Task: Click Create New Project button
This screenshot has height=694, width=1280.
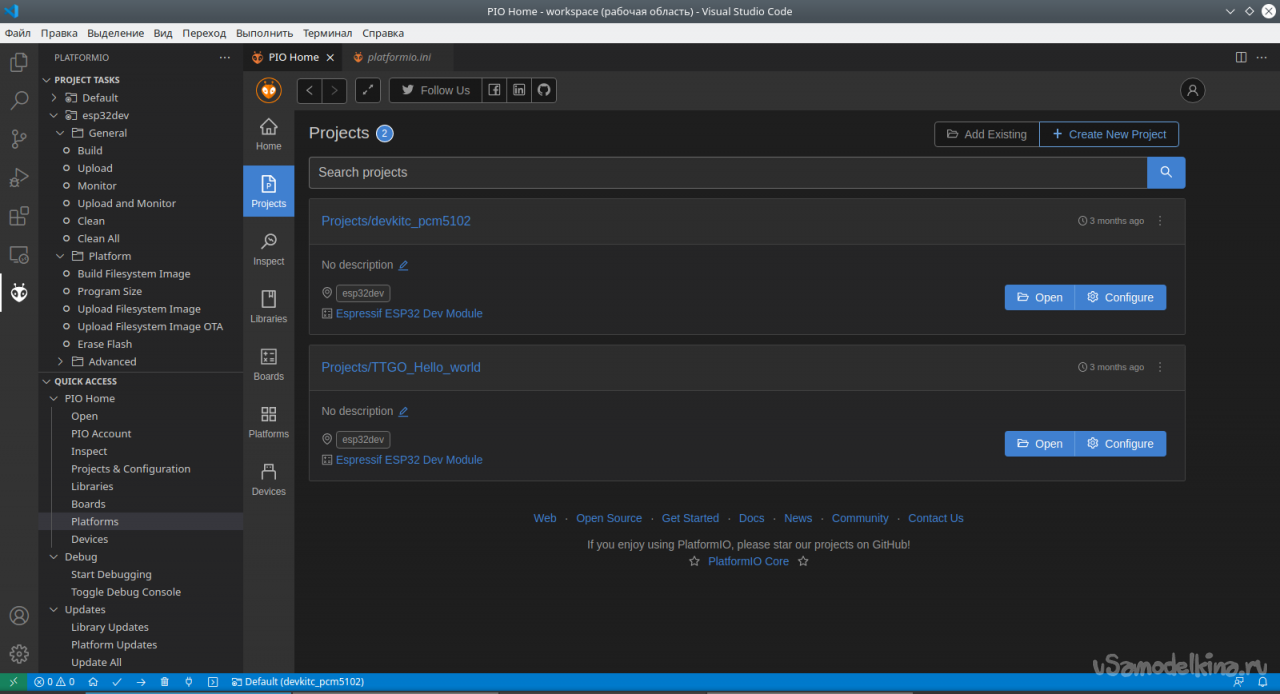Action: pyautogui.click(x=1109, y=134)
